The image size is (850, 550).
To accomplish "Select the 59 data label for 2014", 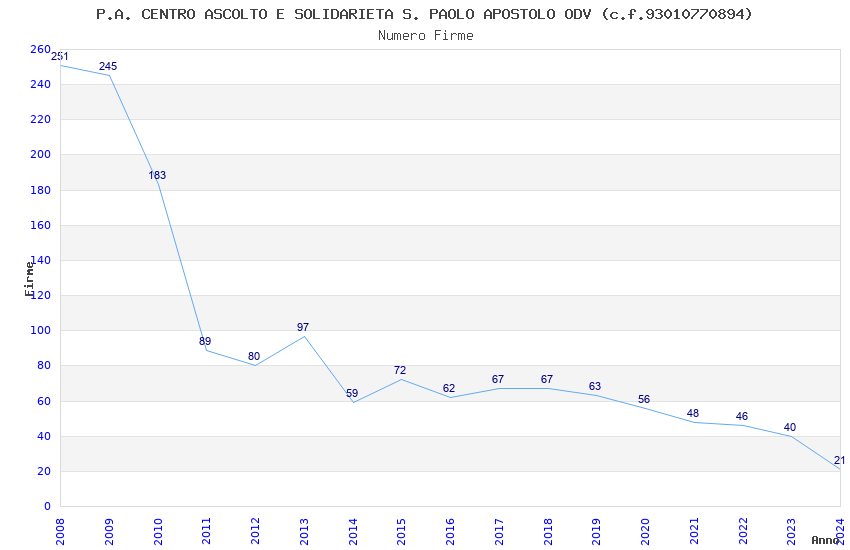I will [x=352, y=393].
